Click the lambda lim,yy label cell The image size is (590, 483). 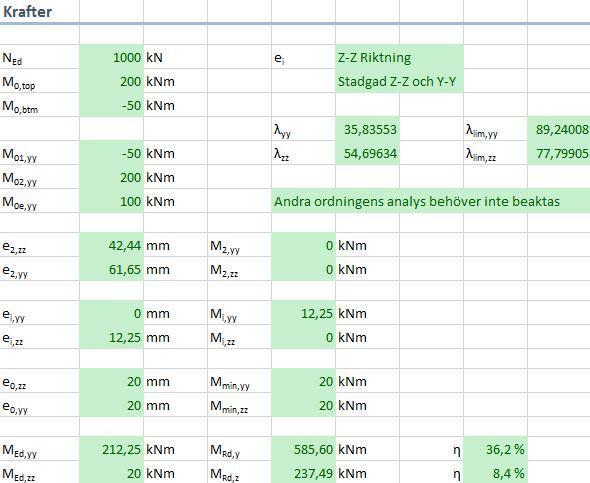495,129
